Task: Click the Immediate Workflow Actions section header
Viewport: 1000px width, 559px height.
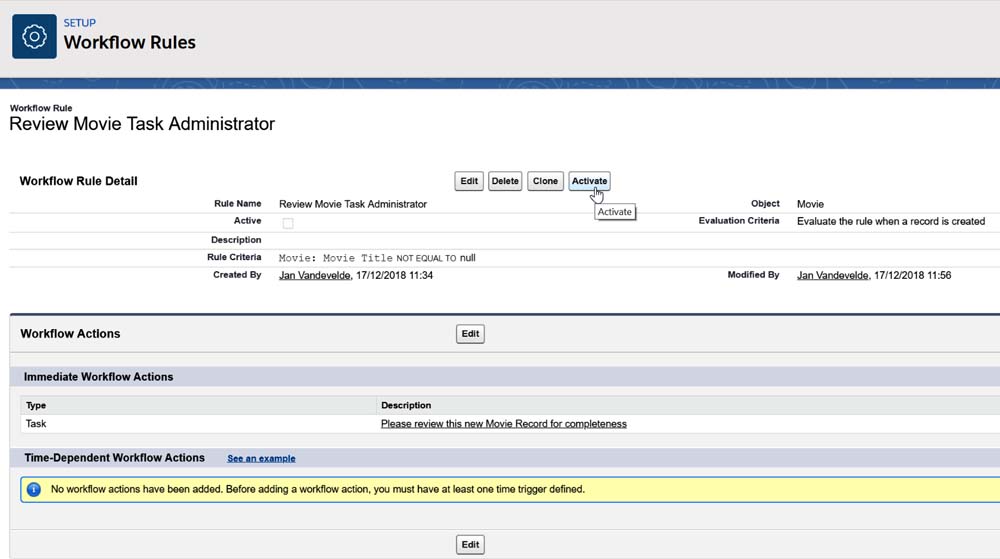Action: click(x=98, y=377)
